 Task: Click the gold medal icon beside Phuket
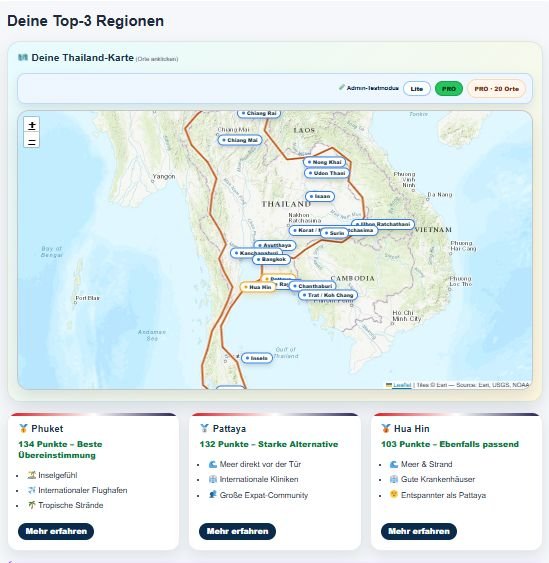coord(23,428)
